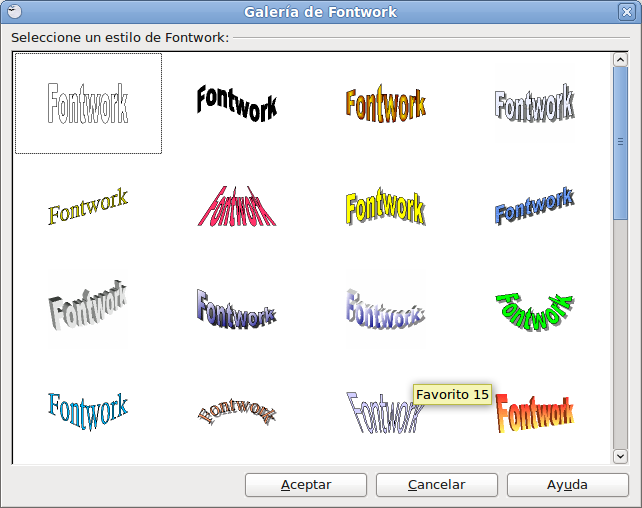Image resolution: width=642 pixels, height=508 pixels.
Task: Pick the dark blue curved 3D Fontwork
Action: click(237, 309)
